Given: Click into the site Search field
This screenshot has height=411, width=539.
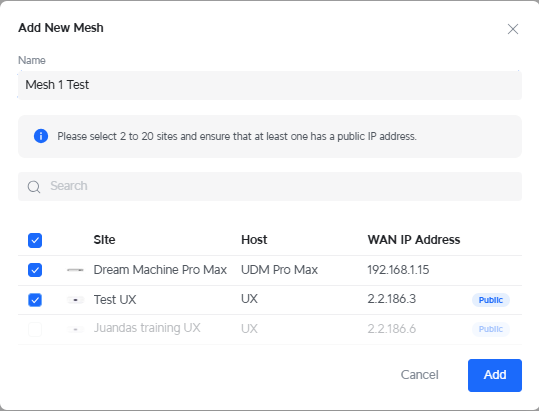Looking at the screenshot, I should (x=270, y=186).
